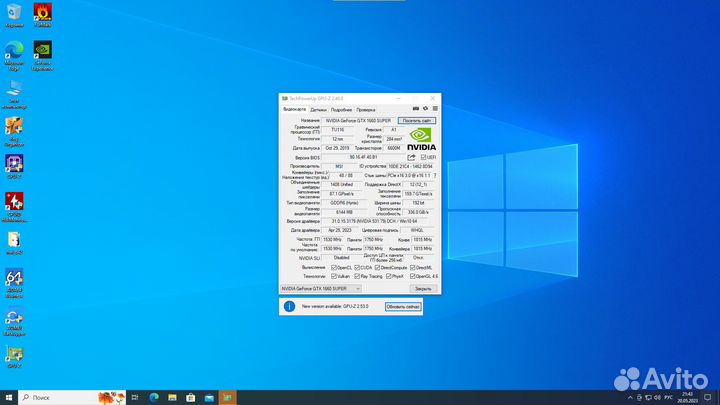Click the BIOS export share icon
This screenshot has height=405, width=720.
point(411,157)
